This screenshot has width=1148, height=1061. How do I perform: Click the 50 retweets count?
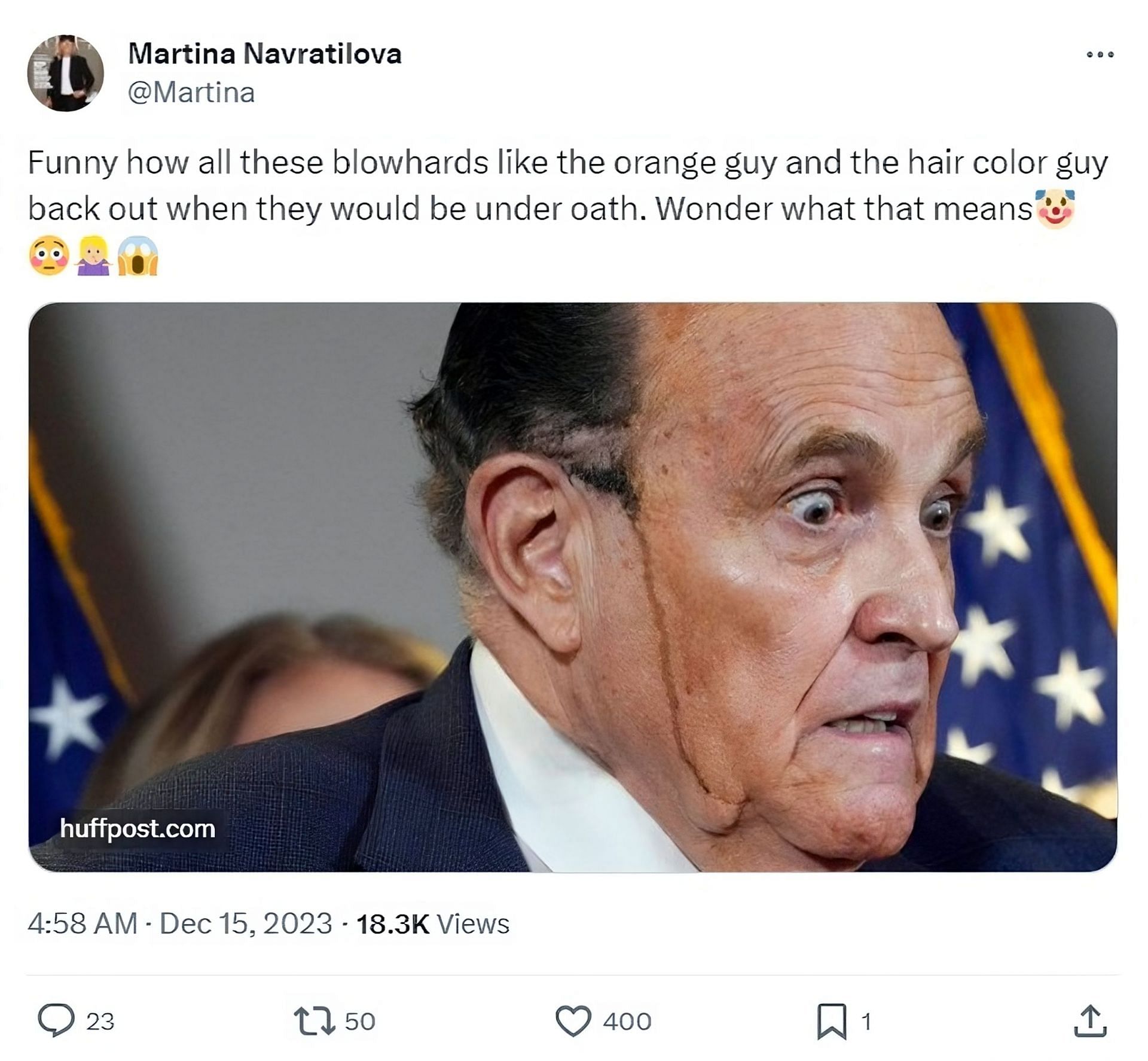(360, 1021)
